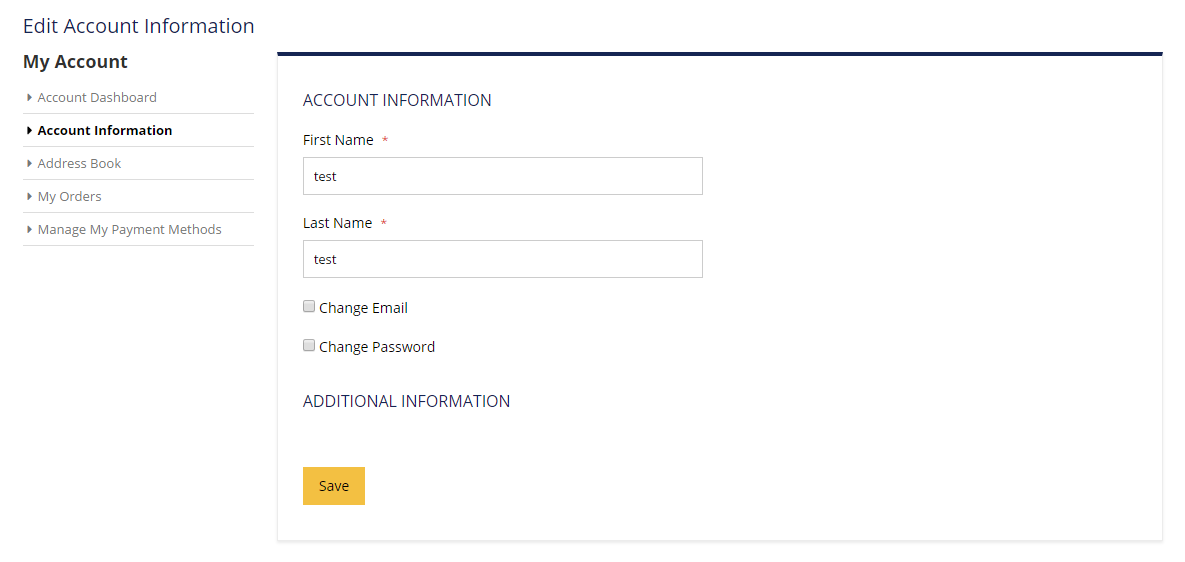This screenshot has height=562, width=1185.
Task: Click the arrow beside Manage My Payment Methods
Action: (30, 229)
